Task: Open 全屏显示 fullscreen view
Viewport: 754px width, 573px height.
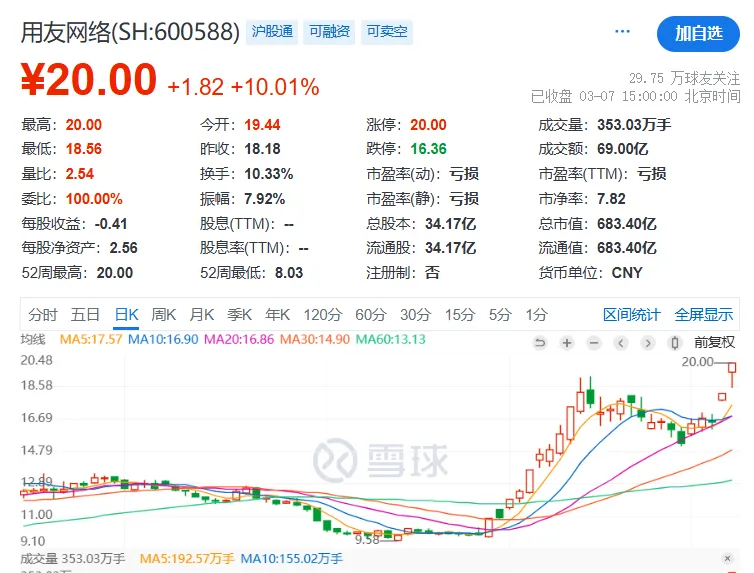Action: [x=704, y=315]
